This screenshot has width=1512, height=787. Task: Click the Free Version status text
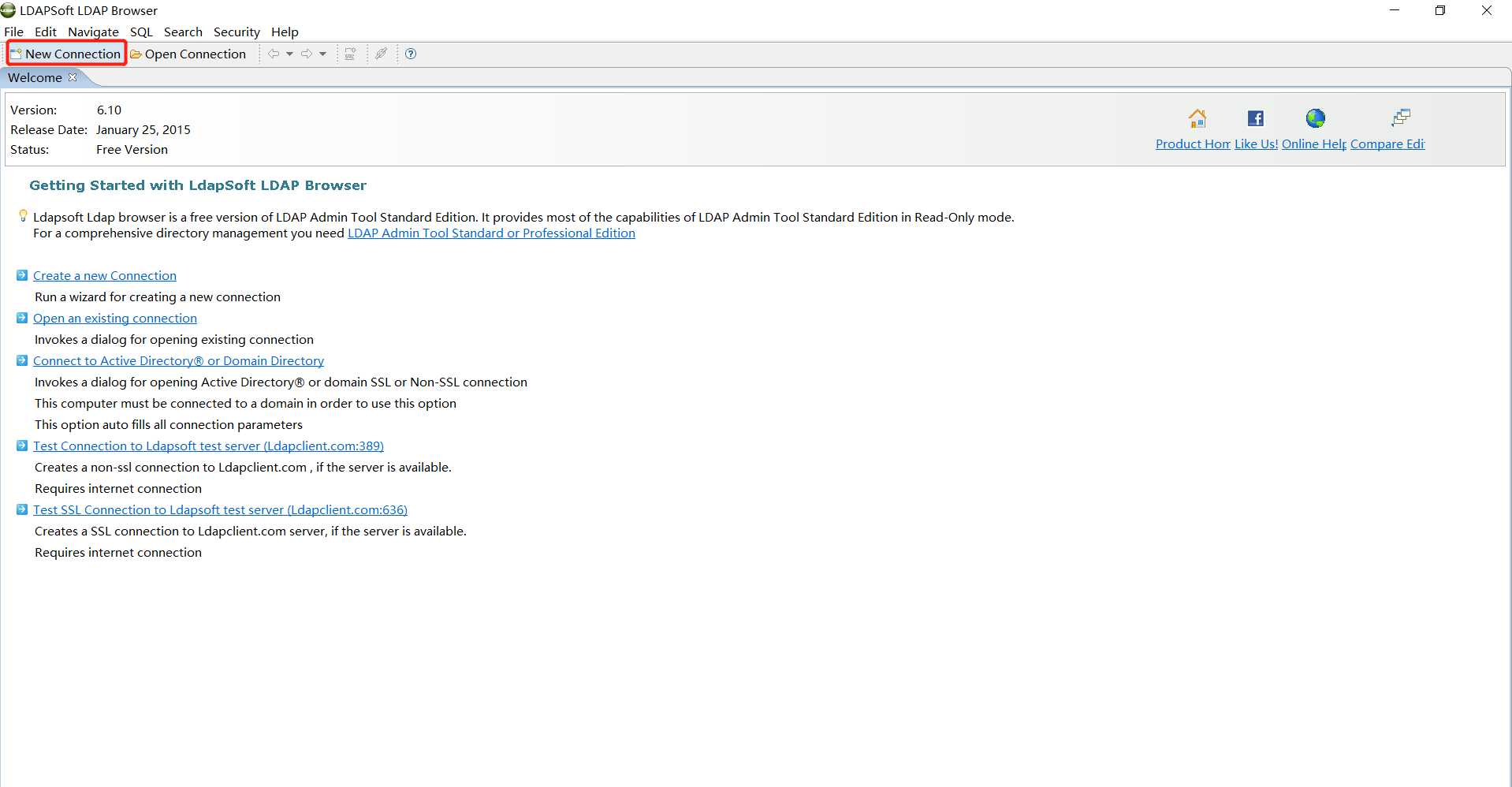coord(132,149)
